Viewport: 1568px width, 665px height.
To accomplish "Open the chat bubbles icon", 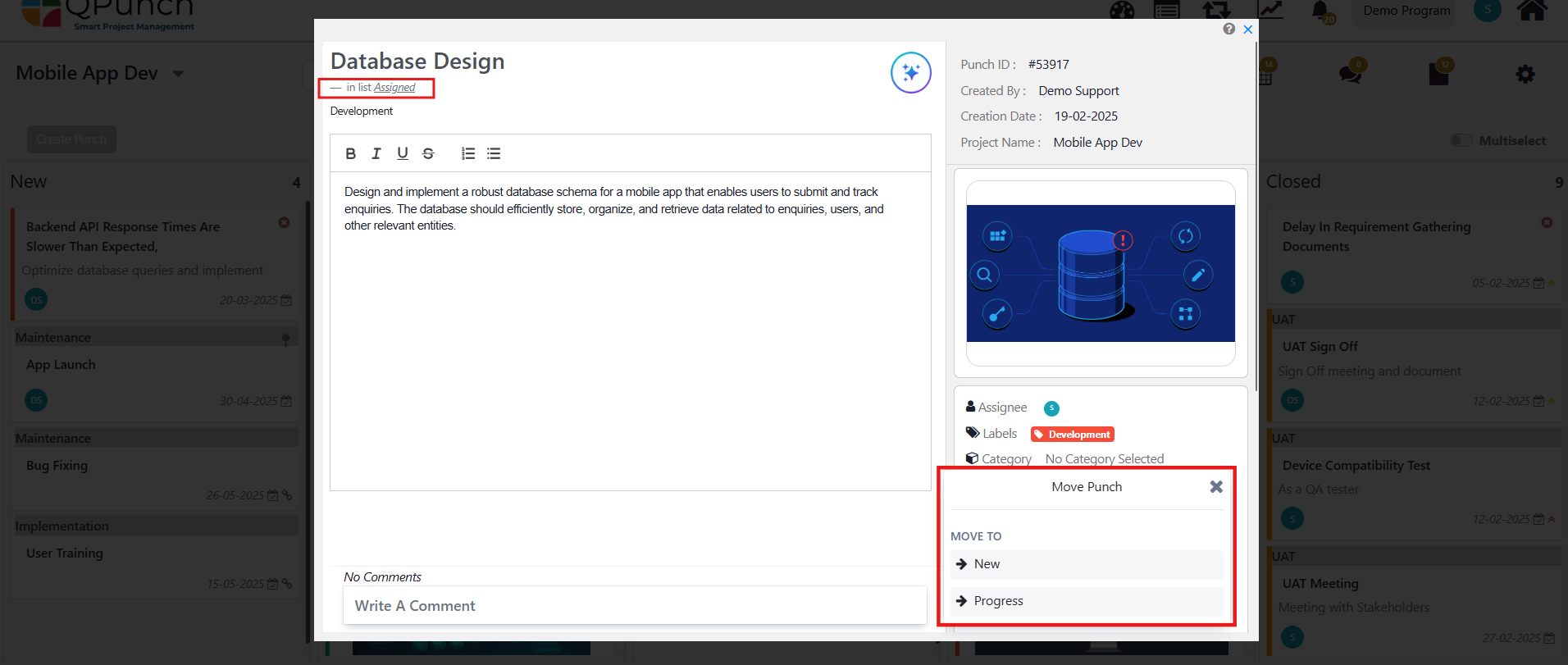I will [x=1350, y=74].
